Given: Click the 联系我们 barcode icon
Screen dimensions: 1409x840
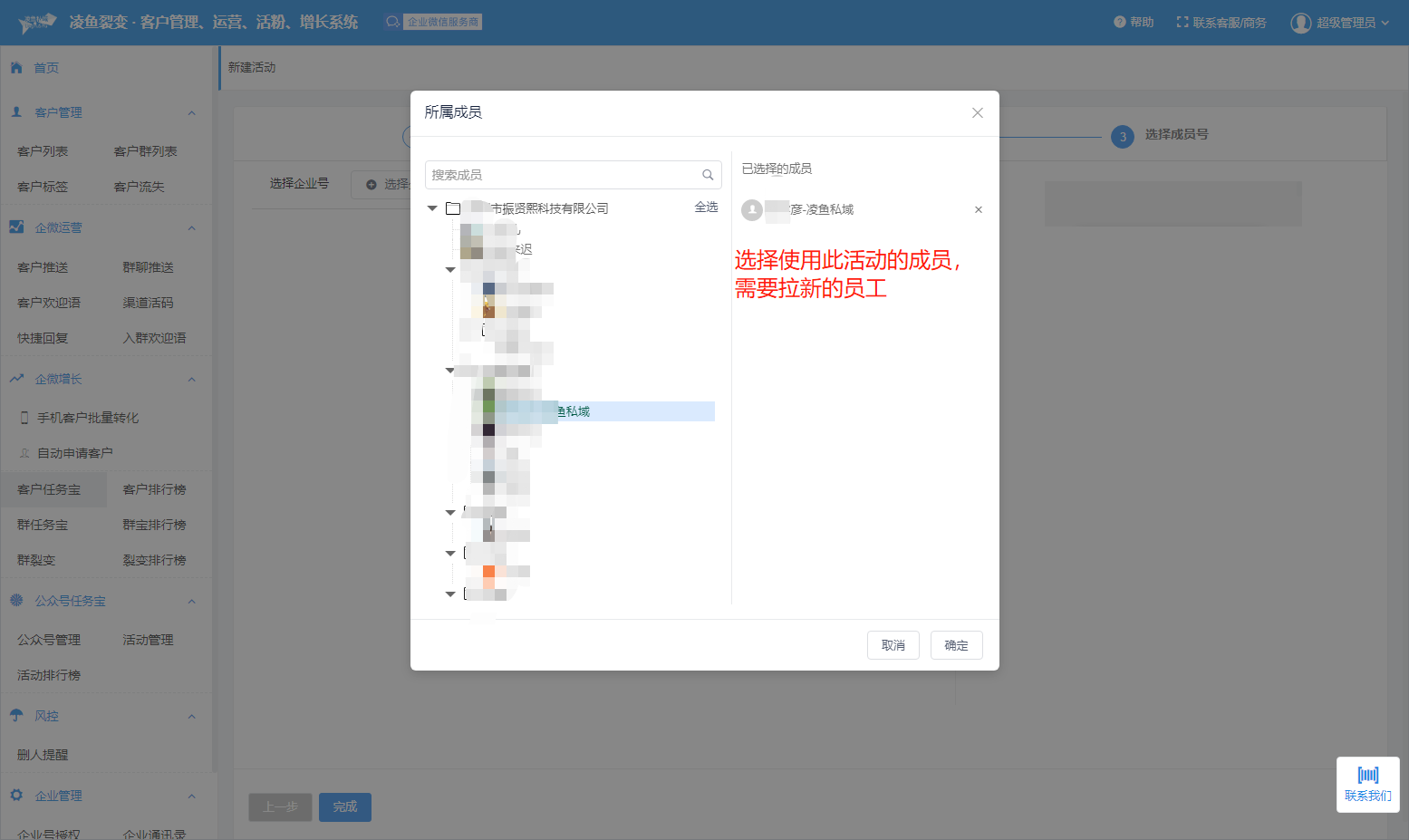Looking at the screenshot, I should (1367, 775).
